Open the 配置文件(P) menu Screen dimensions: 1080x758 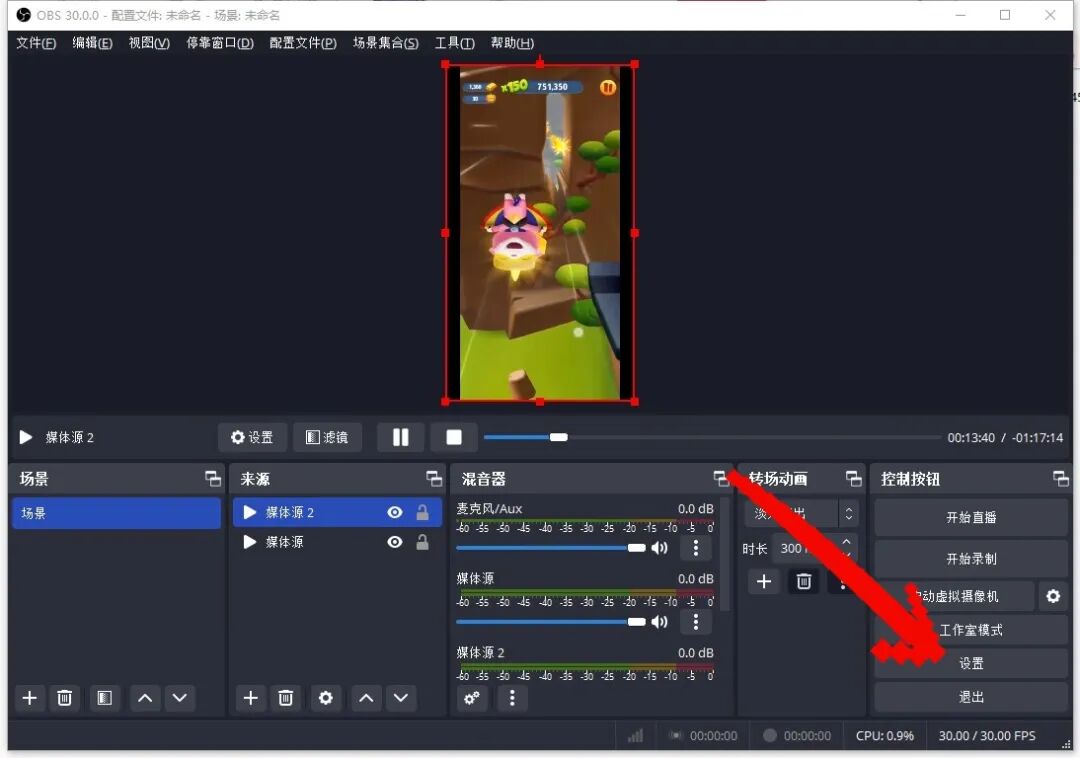tap(302, 43)
